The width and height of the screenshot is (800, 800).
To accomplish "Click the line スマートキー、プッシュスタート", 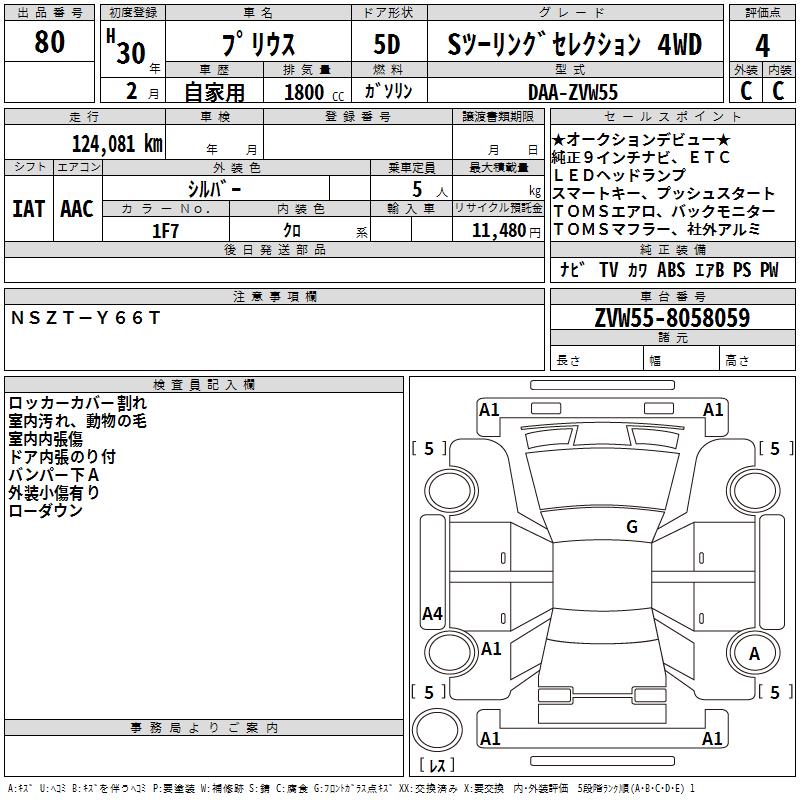I will click(x=664, y=193).
